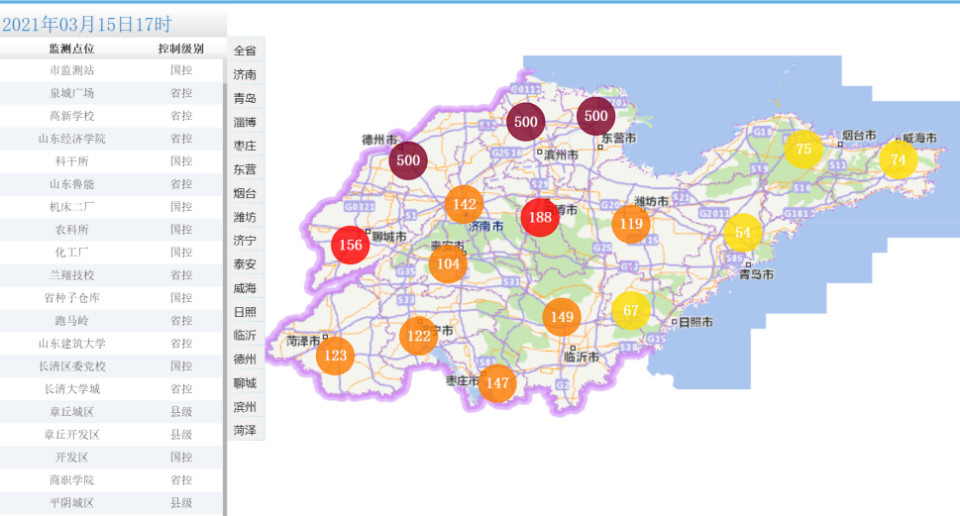Select the 科干所 station row
The image size is (960, 516).
coord(111,161)
